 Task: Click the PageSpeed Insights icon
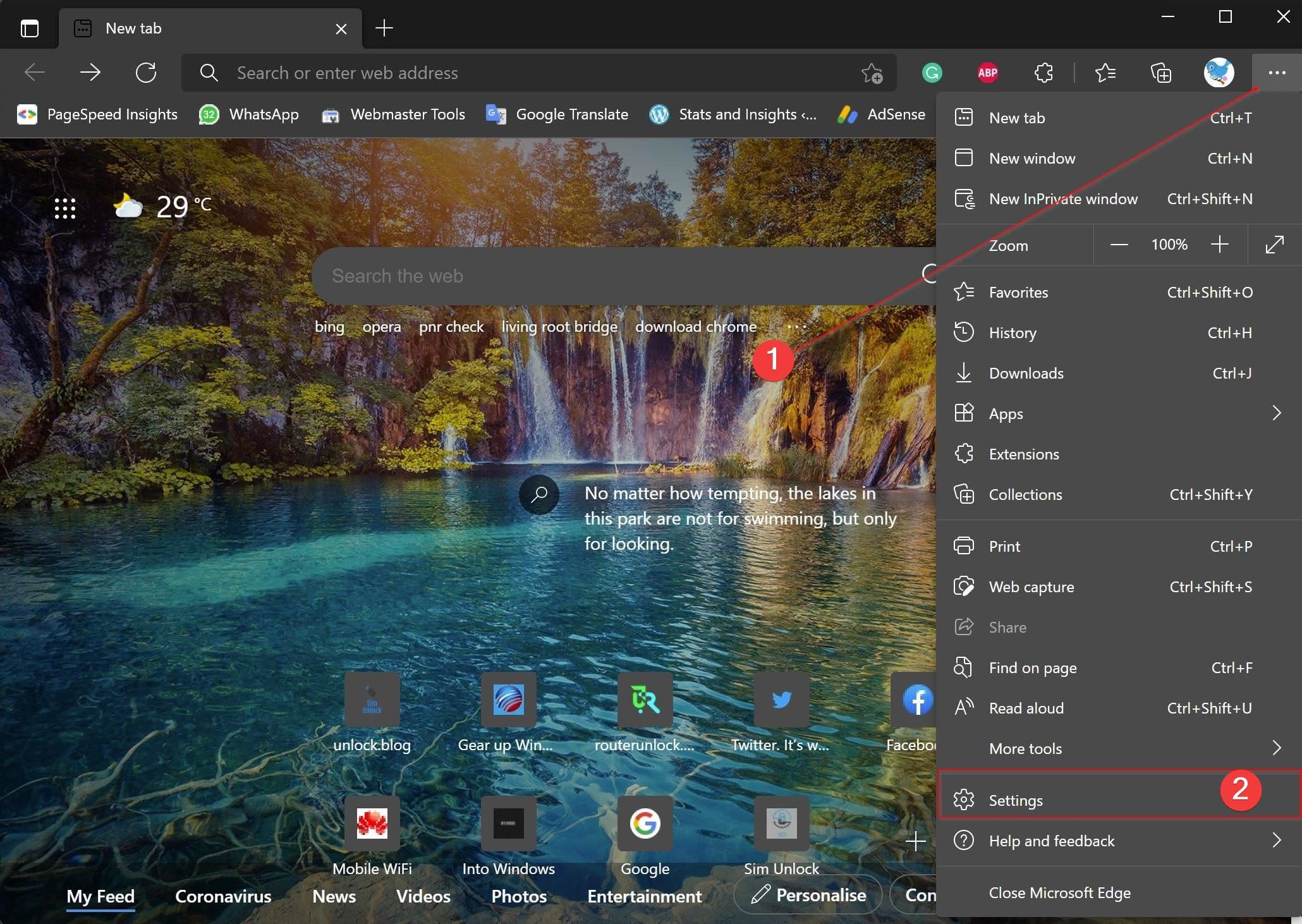tap(27, 113)
